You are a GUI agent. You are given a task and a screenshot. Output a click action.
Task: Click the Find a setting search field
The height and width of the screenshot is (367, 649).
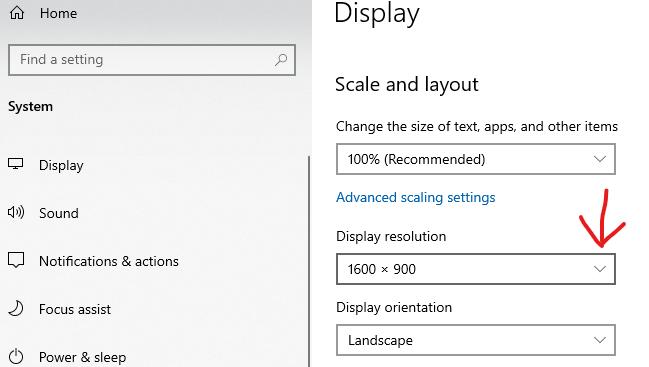[152, 60]
